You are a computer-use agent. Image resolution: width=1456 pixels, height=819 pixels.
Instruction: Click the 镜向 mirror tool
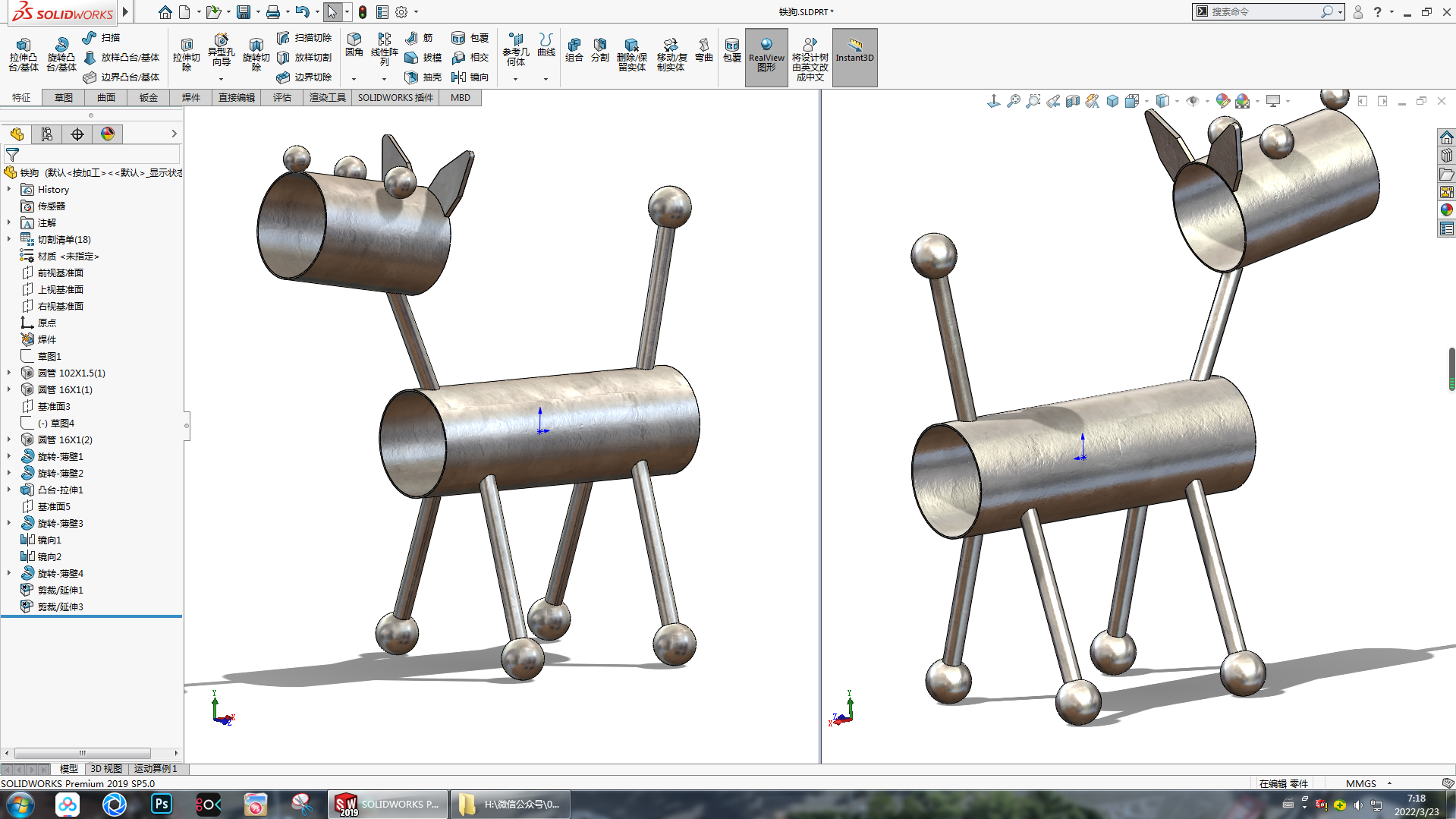470,77
